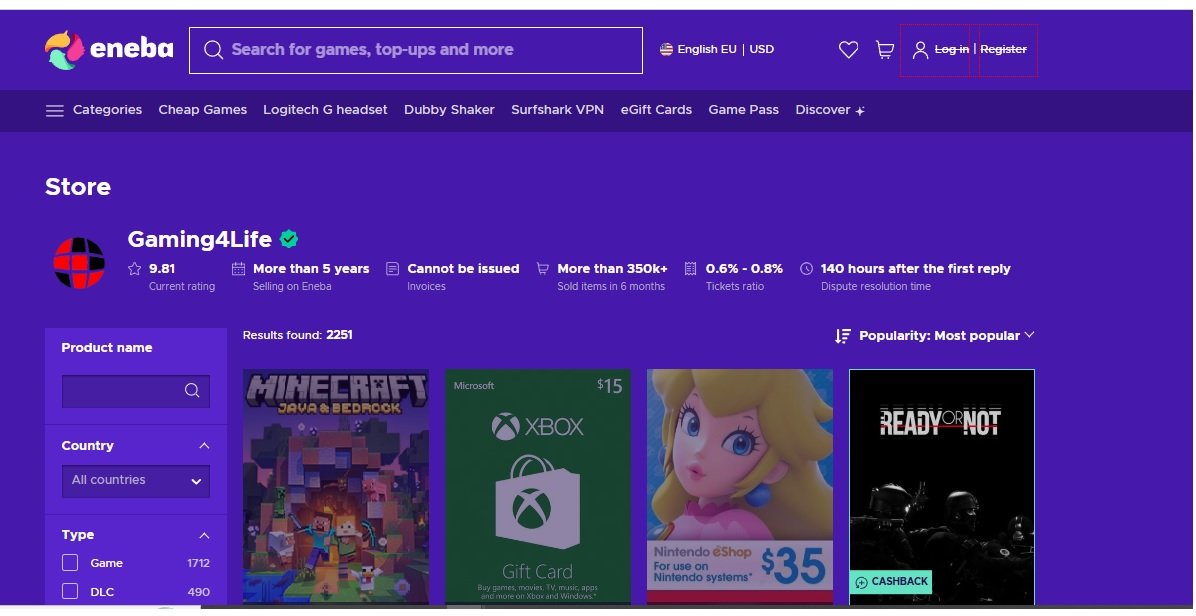Open Dubby Shaker page
Viewport: 1196px width, 616px height.
(x=449, y=110)
